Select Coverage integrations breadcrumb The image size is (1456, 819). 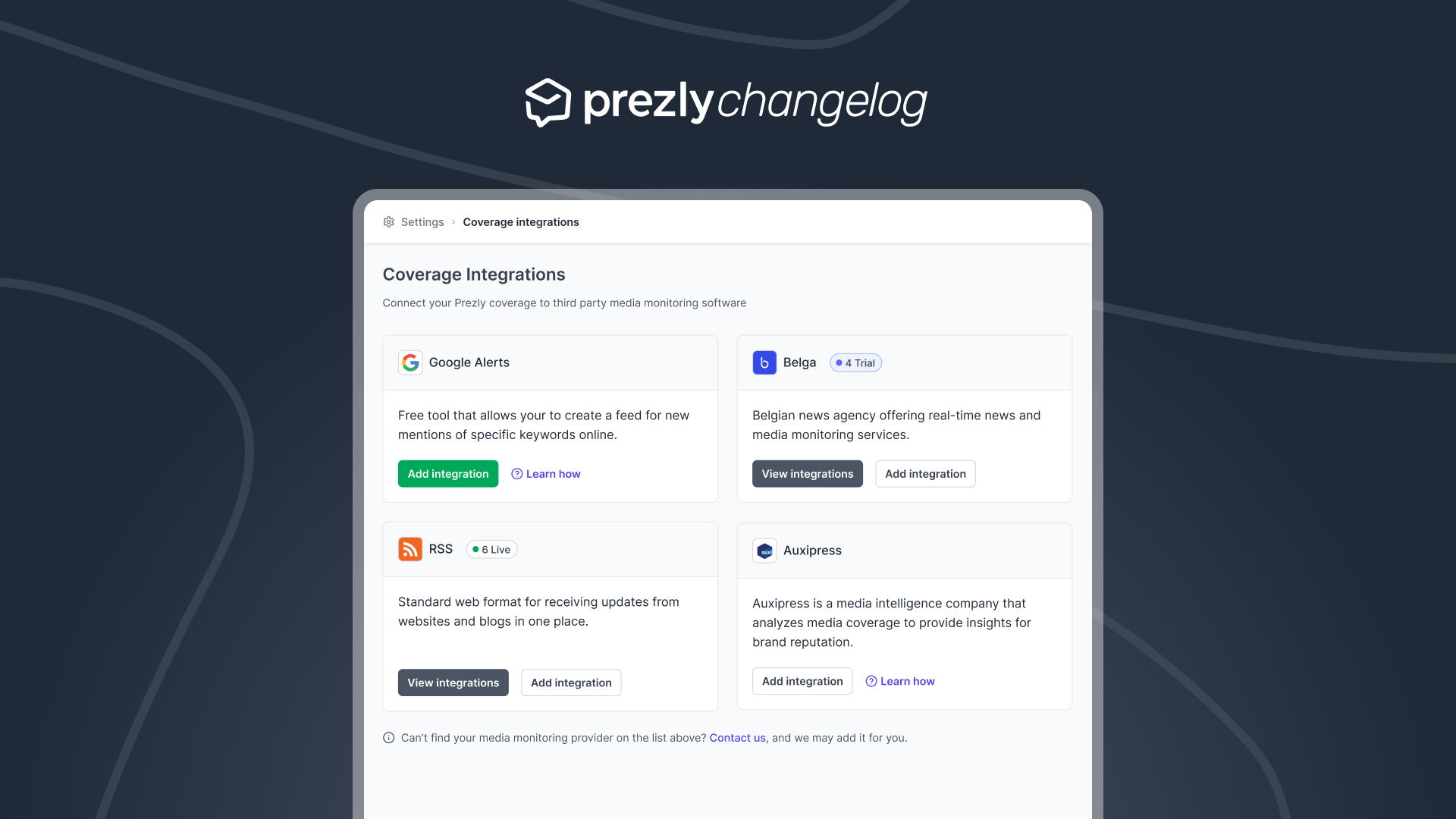point(521,221)
